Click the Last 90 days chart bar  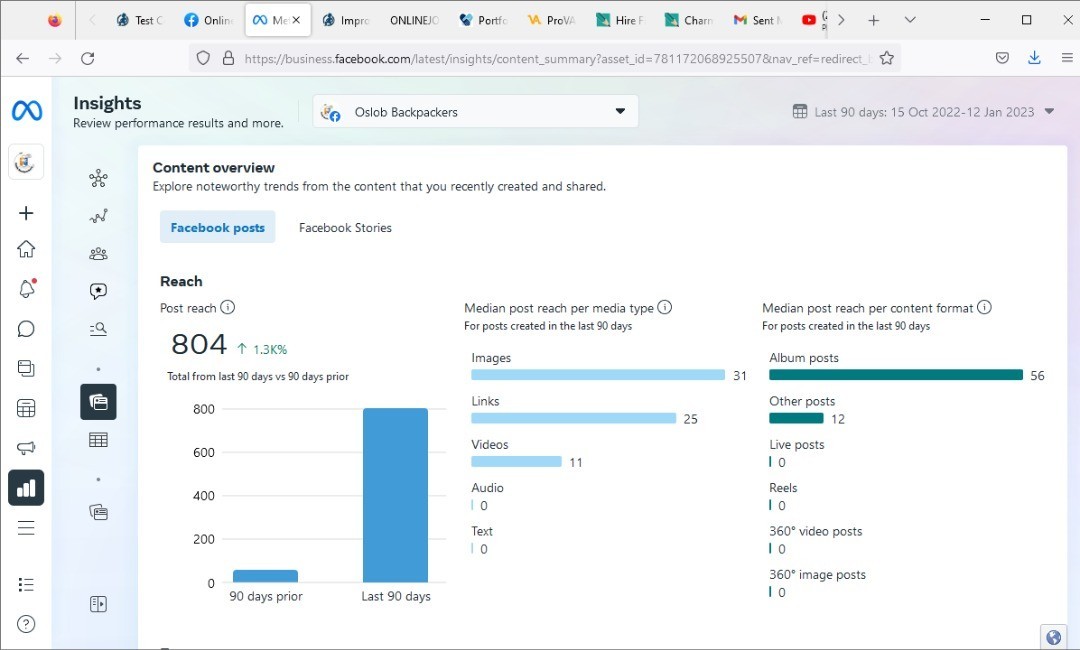point(395,495)
